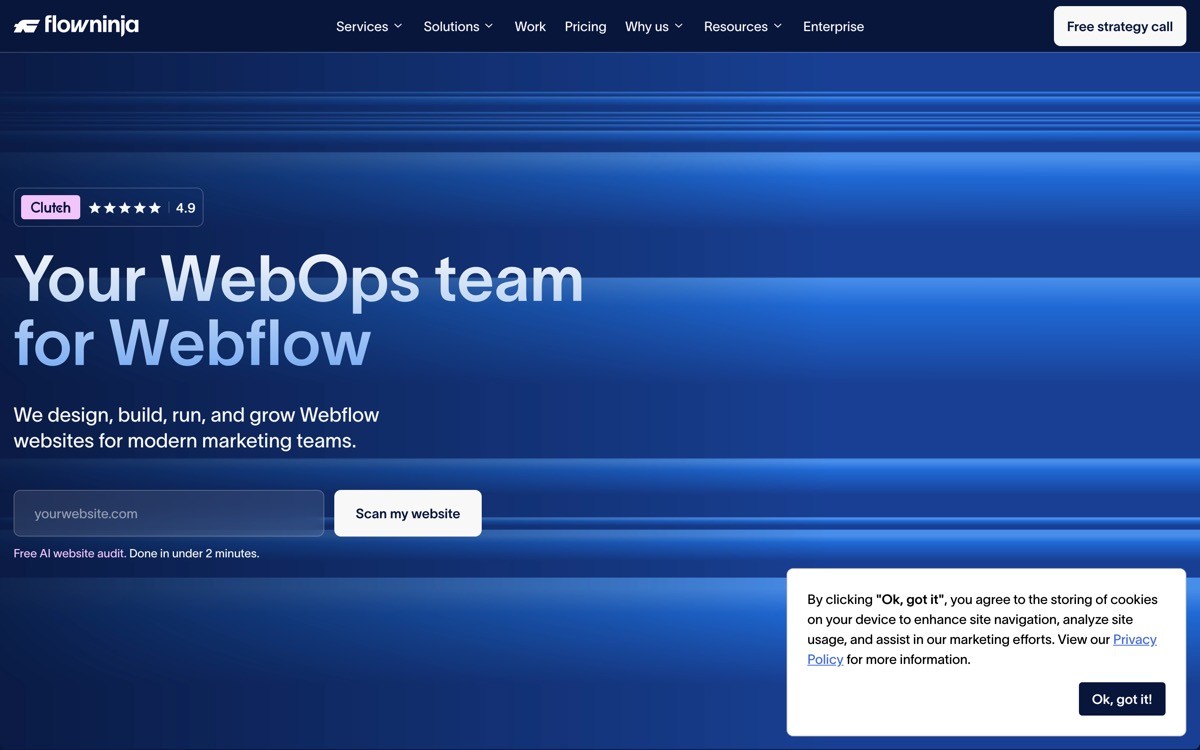
Task: Focus the yourwebsite.com input field
Action: (169, 513)
